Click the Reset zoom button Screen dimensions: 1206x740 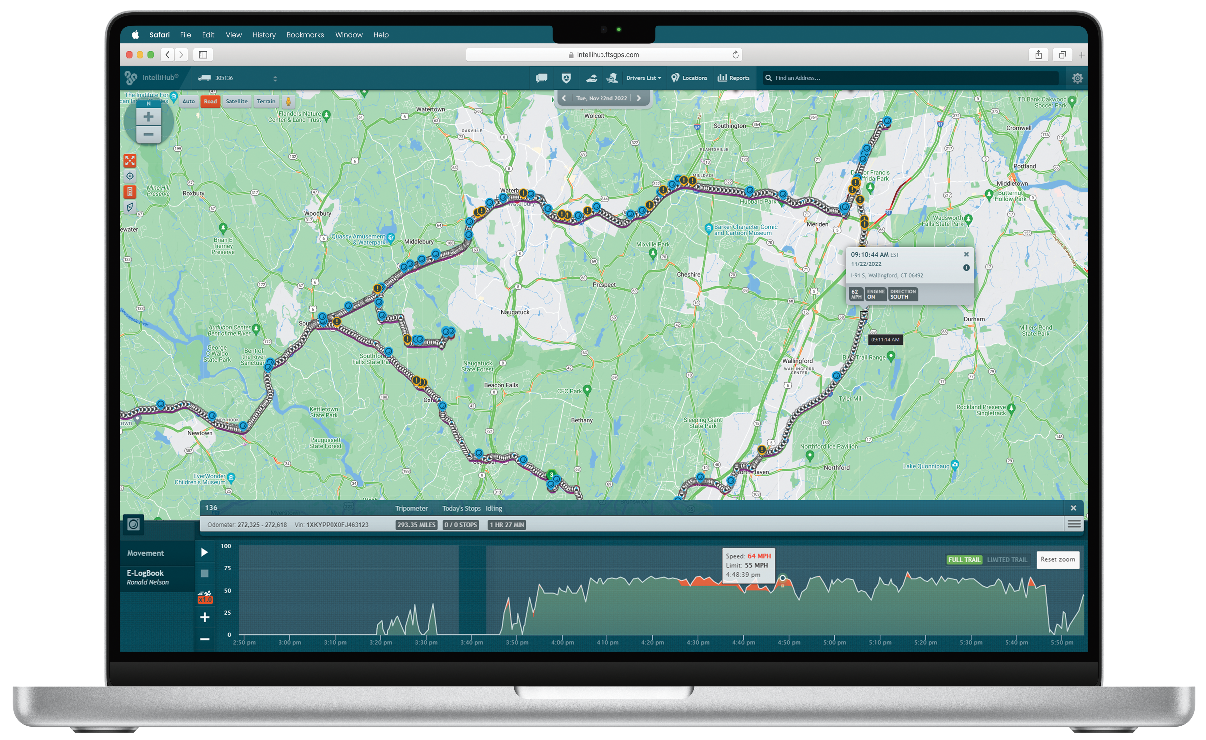click(x=1058, y=560)
